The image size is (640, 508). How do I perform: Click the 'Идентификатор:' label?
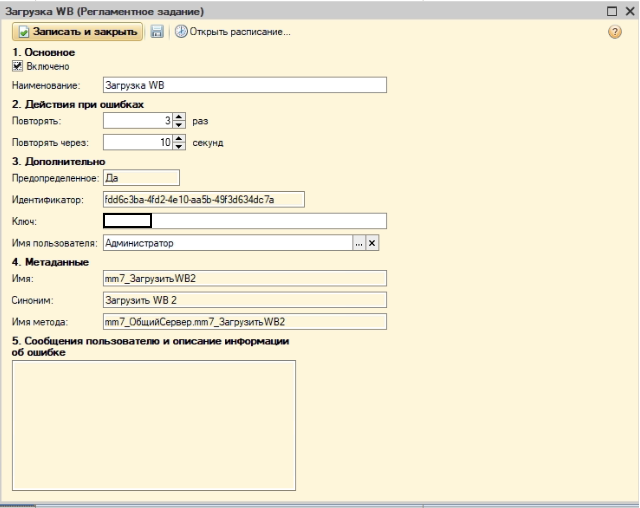tap(48, 200)
